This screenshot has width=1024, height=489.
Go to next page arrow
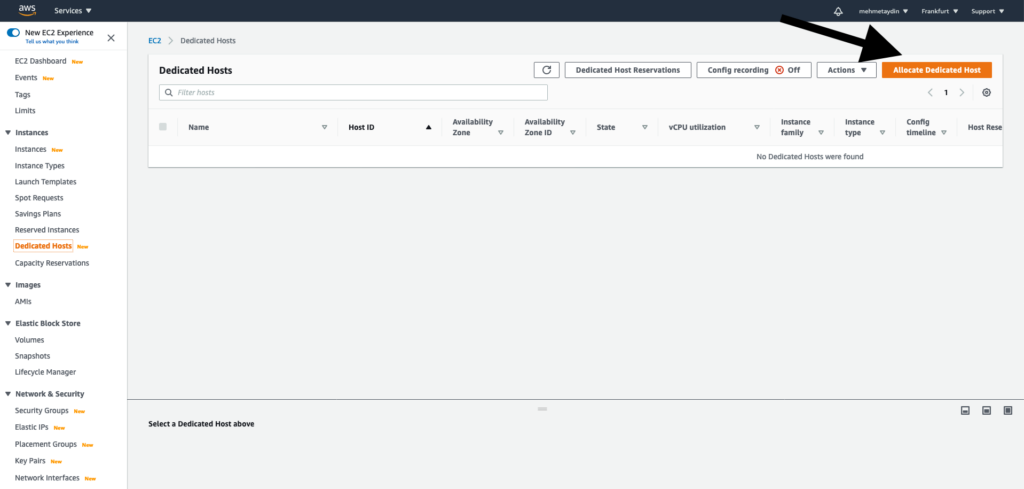coord(961,93)
